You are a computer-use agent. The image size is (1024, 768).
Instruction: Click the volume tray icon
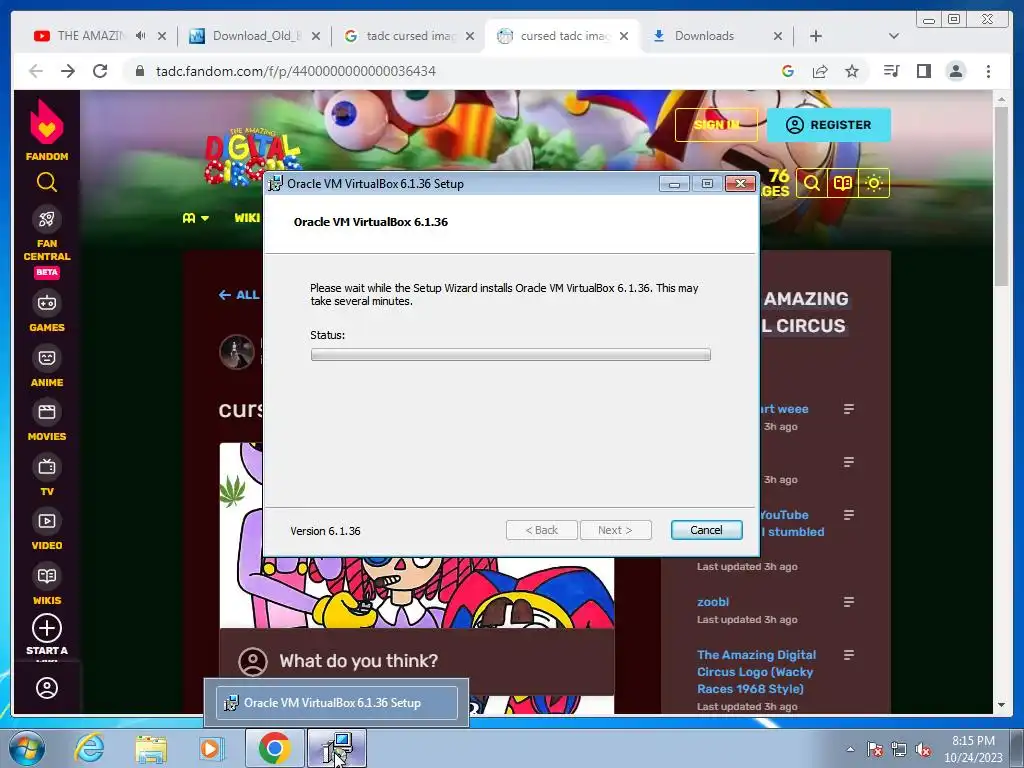pyautogui.click(x=923, y=750)
